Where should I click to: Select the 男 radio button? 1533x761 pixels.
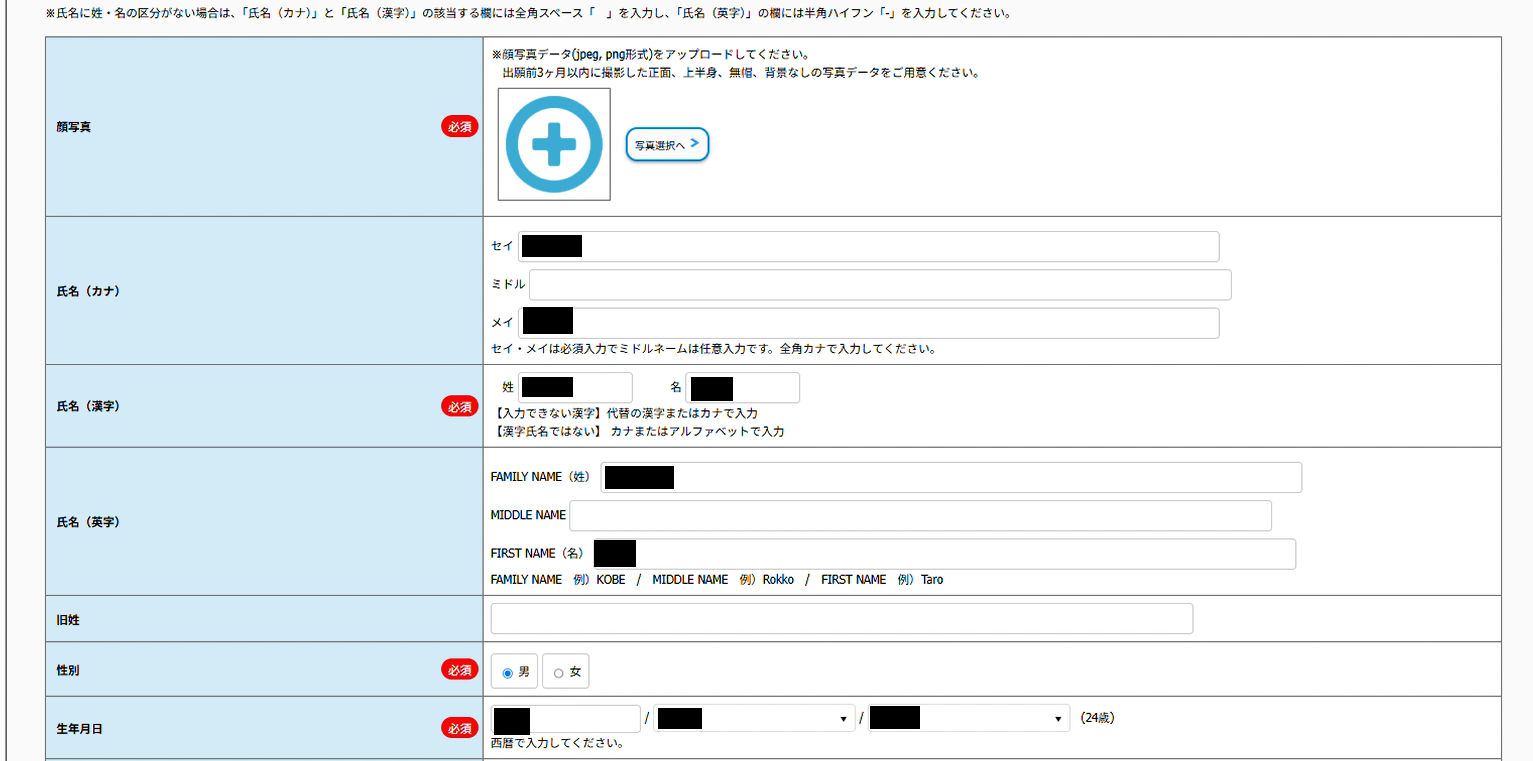coord(508,673)
